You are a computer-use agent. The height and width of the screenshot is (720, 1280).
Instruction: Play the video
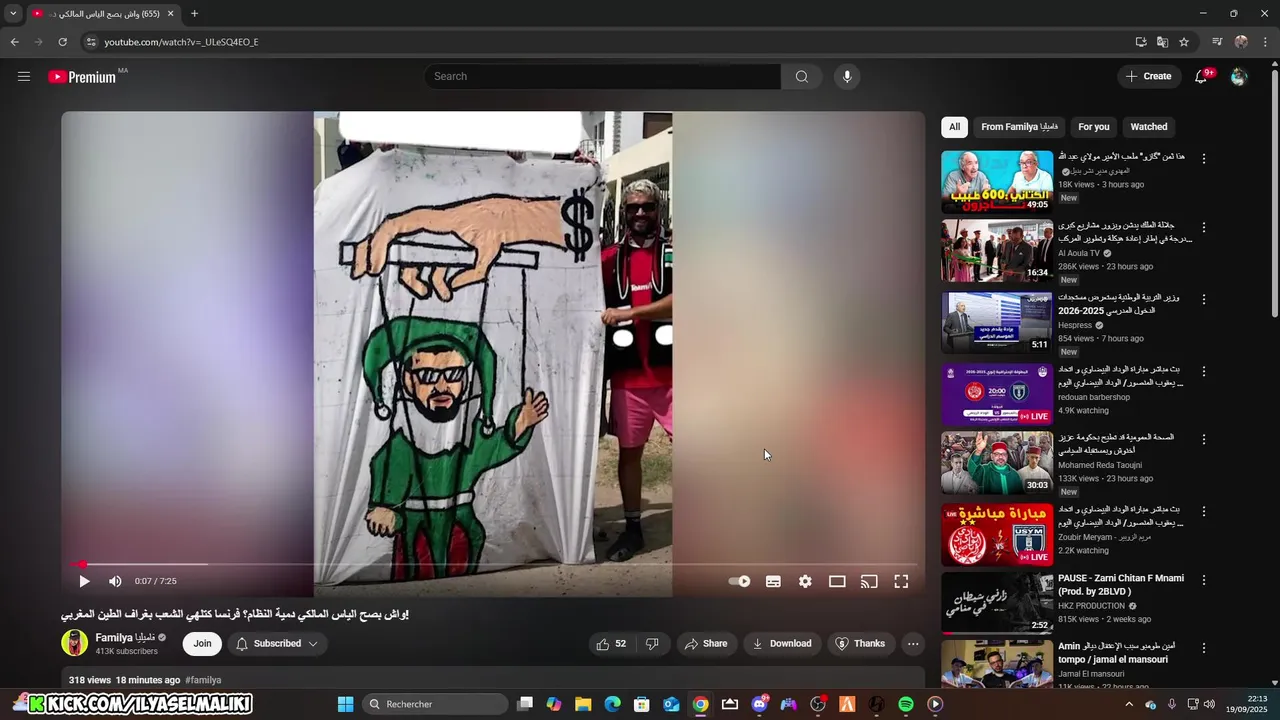coord(84,581)
